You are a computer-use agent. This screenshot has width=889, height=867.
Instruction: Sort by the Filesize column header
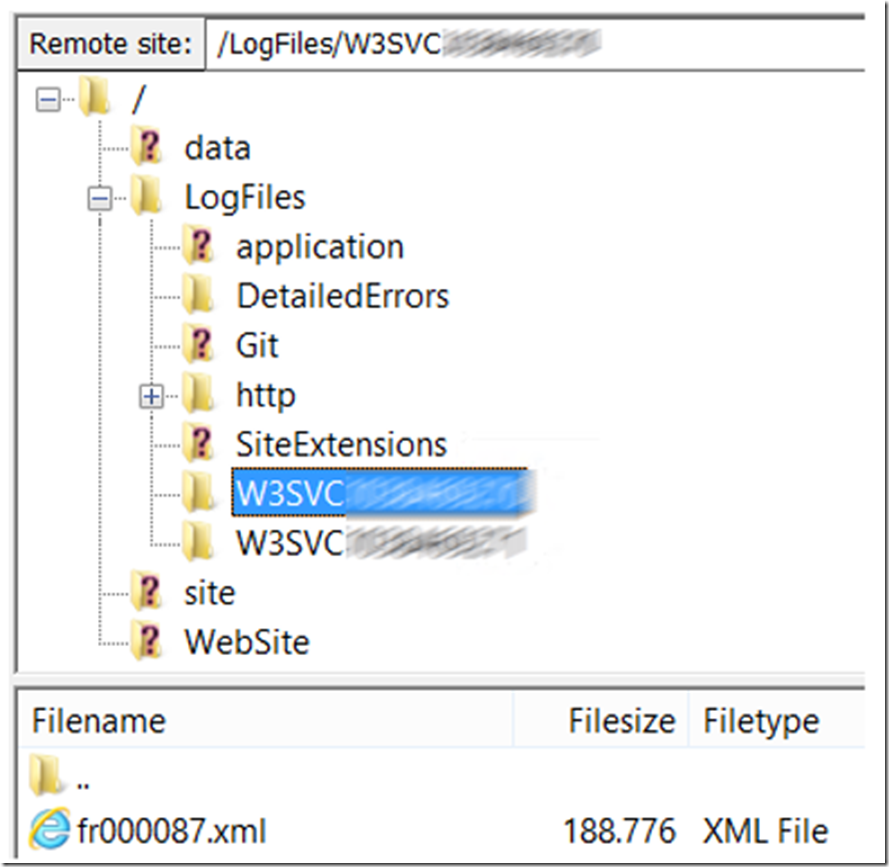click(x=601, y=721)
